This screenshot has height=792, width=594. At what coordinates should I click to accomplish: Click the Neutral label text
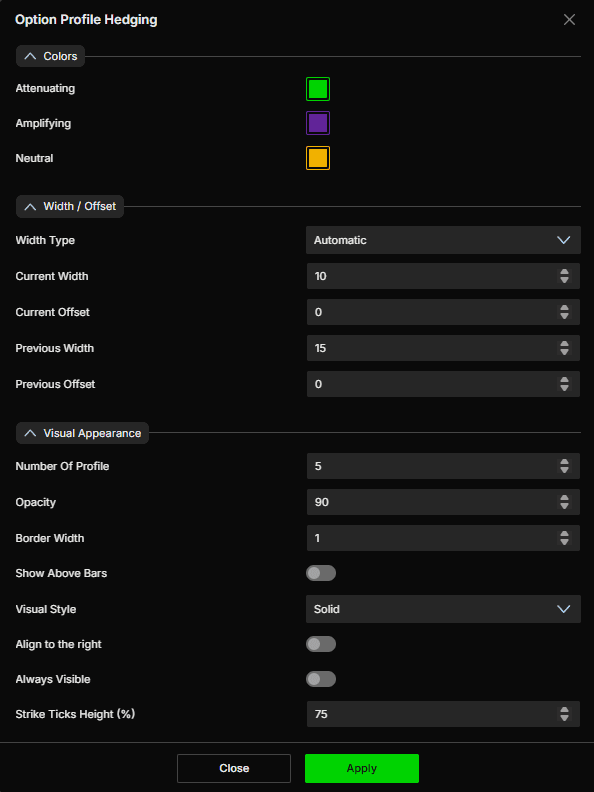click(34, 158)
